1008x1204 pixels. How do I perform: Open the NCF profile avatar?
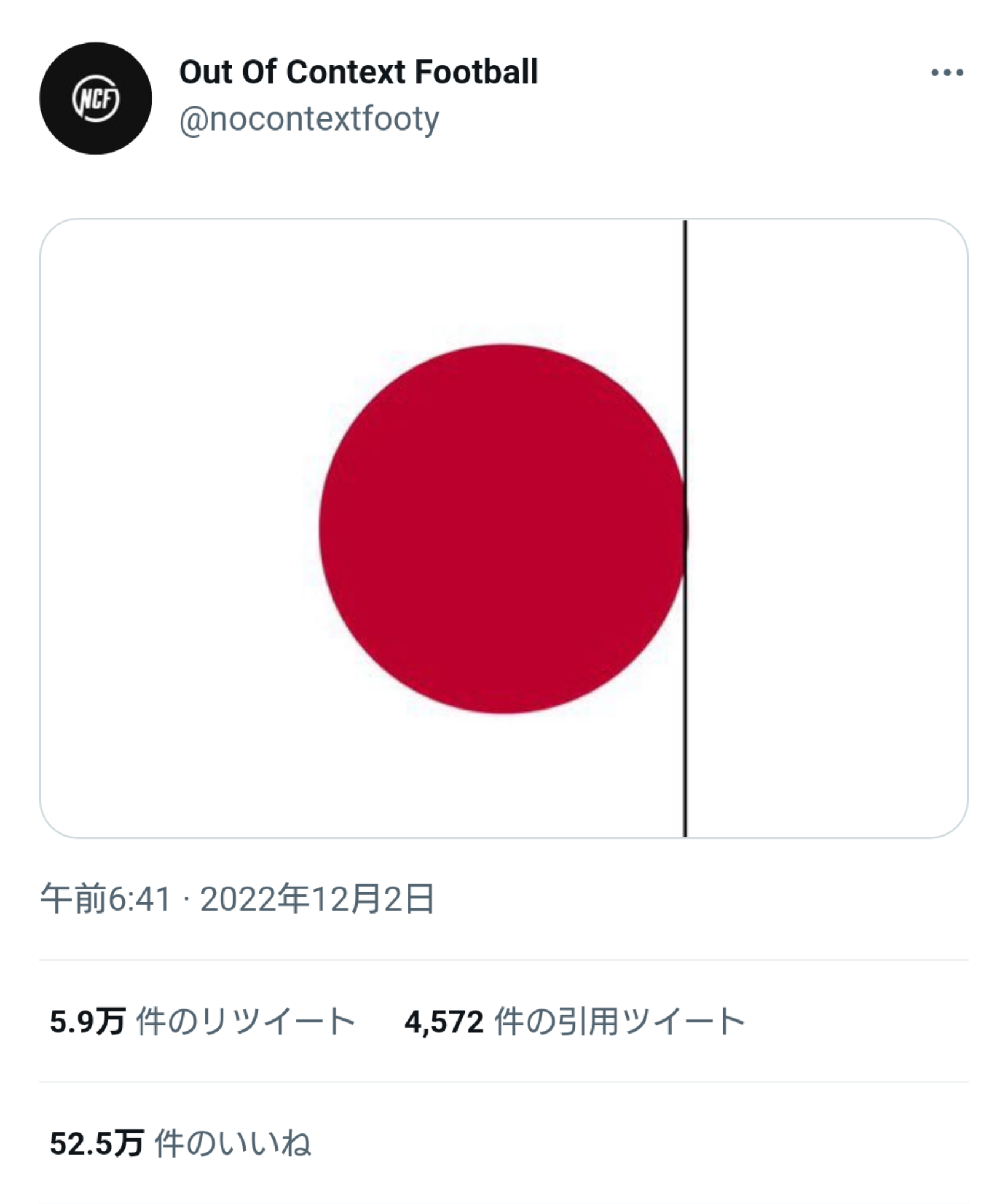(x=95, y=98)
